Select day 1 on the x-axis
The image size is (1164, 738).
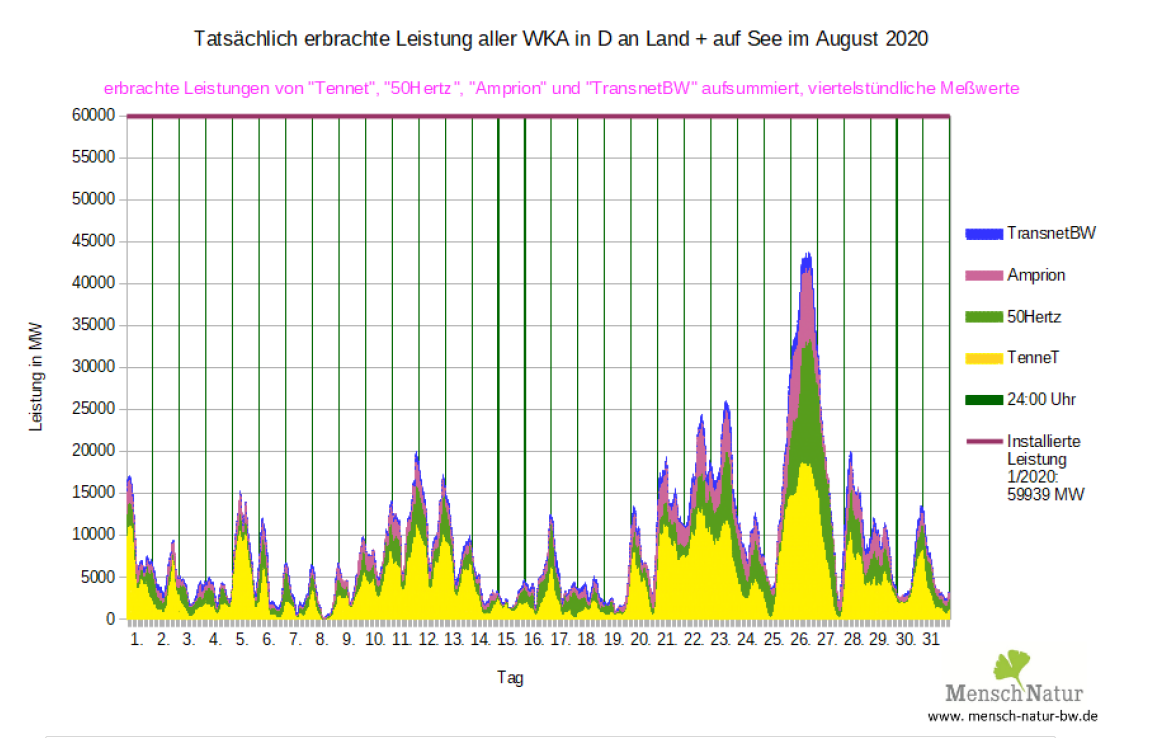pos(137,639)
